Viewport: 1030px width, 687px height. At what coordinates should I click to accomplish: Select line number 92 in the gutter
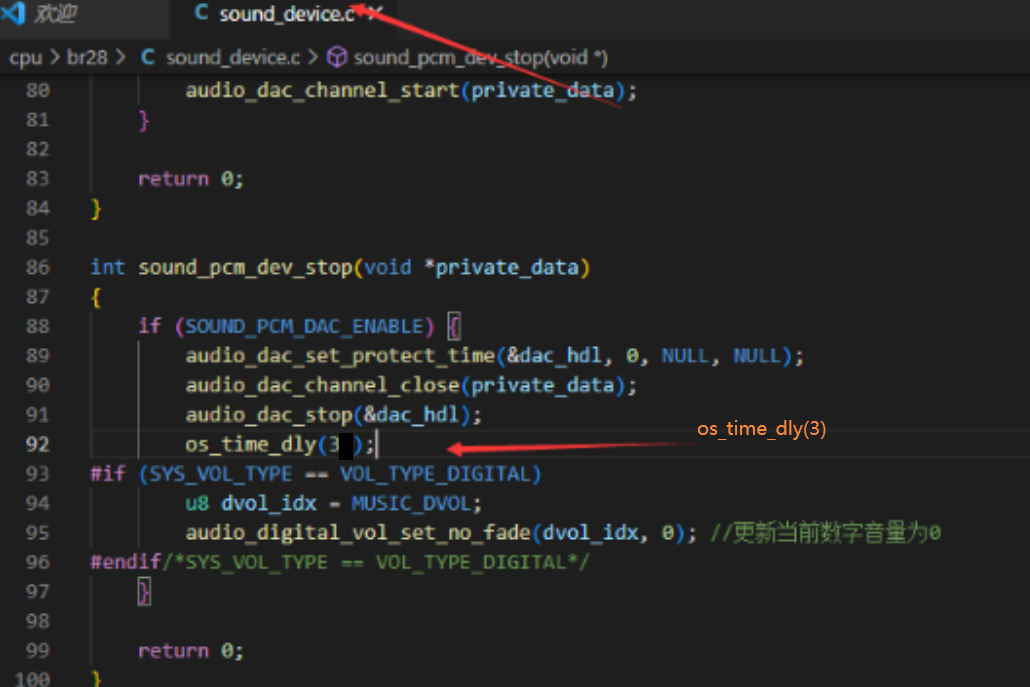[x=37, y=445]
